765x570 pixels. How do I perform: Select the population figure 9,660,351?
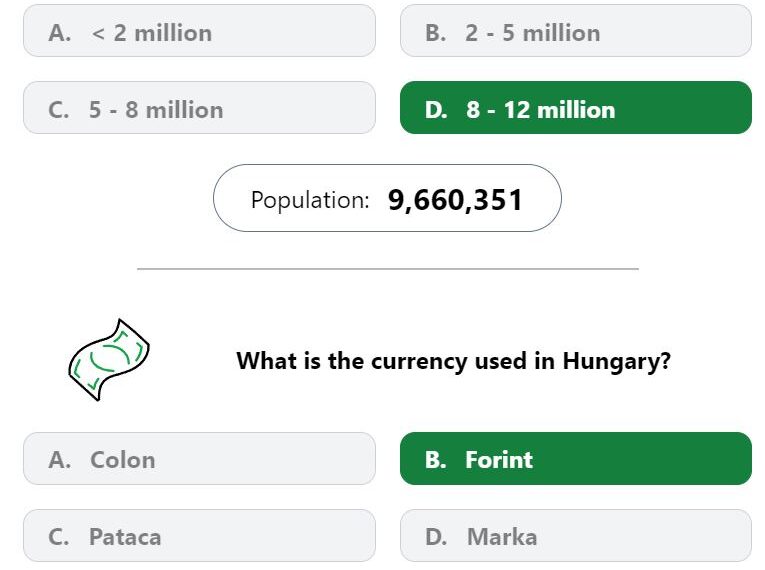455,200
